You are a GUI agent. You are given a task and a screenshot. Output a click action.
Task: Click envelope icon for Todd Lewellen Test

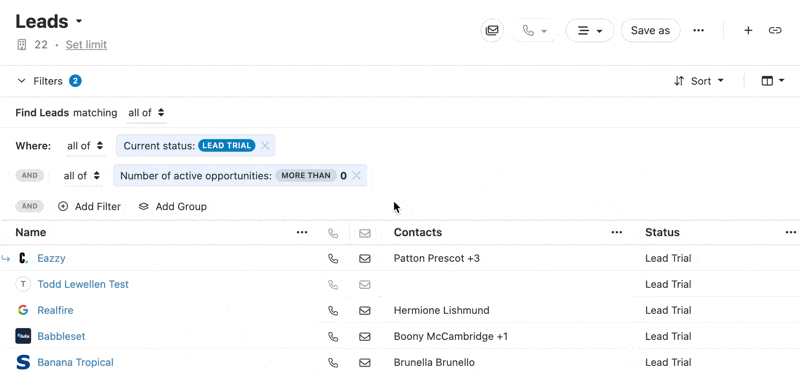point(364,285)
